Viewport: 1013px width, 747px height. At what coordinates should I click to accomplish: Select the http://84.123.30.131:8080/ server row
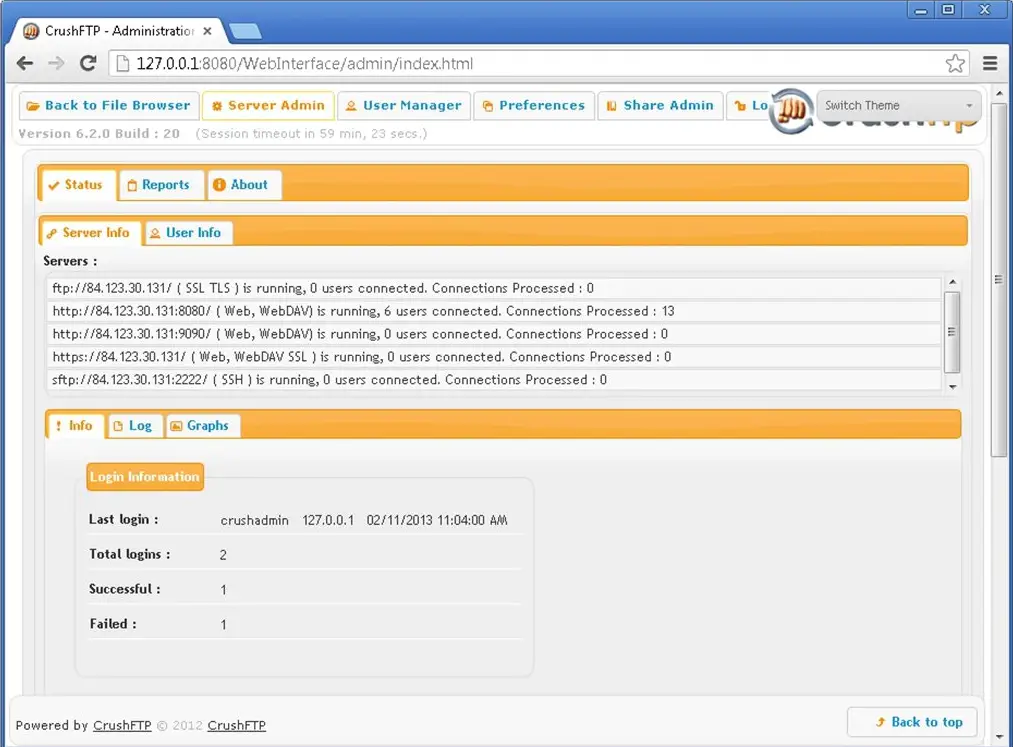[x=494, y=311]
